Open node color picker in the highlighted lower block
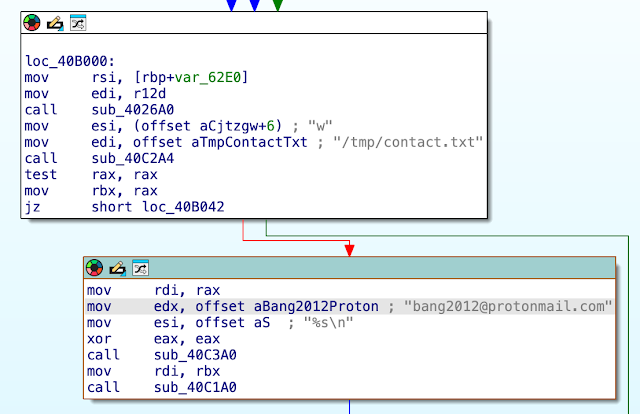This screenshot has height=414, width=640. (x=94, y=268)
